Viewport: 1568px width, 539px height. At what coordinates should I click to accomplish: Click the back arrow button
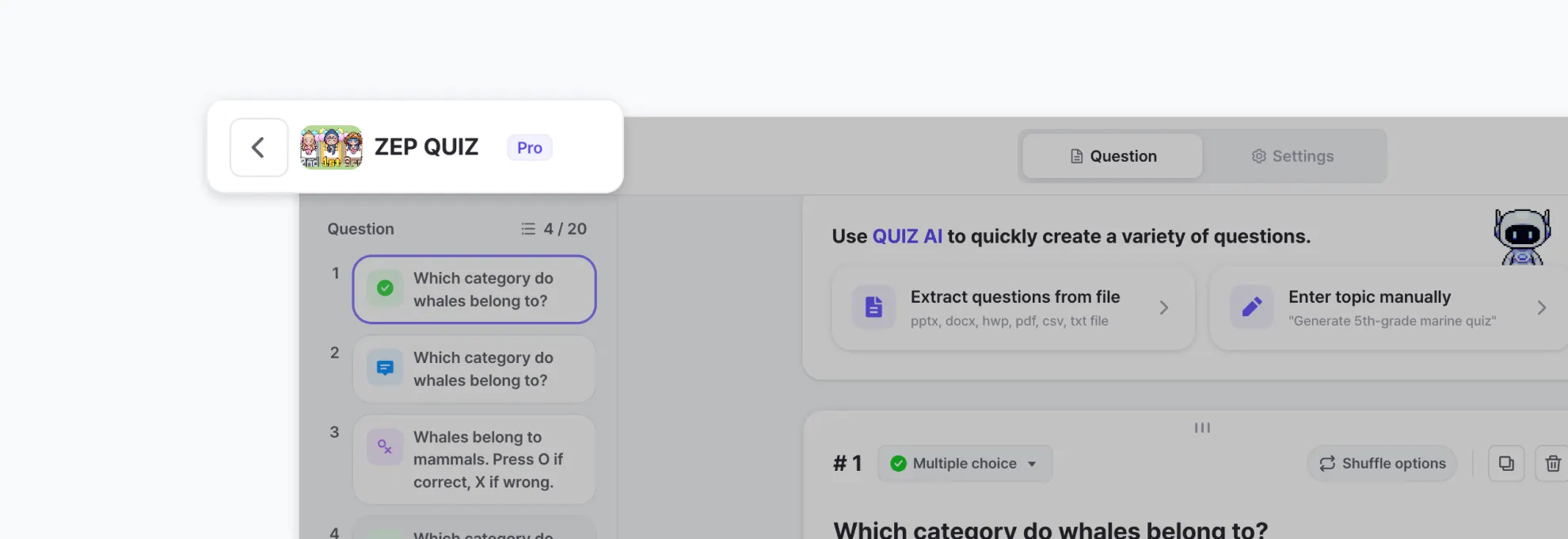tap(258, 147)
